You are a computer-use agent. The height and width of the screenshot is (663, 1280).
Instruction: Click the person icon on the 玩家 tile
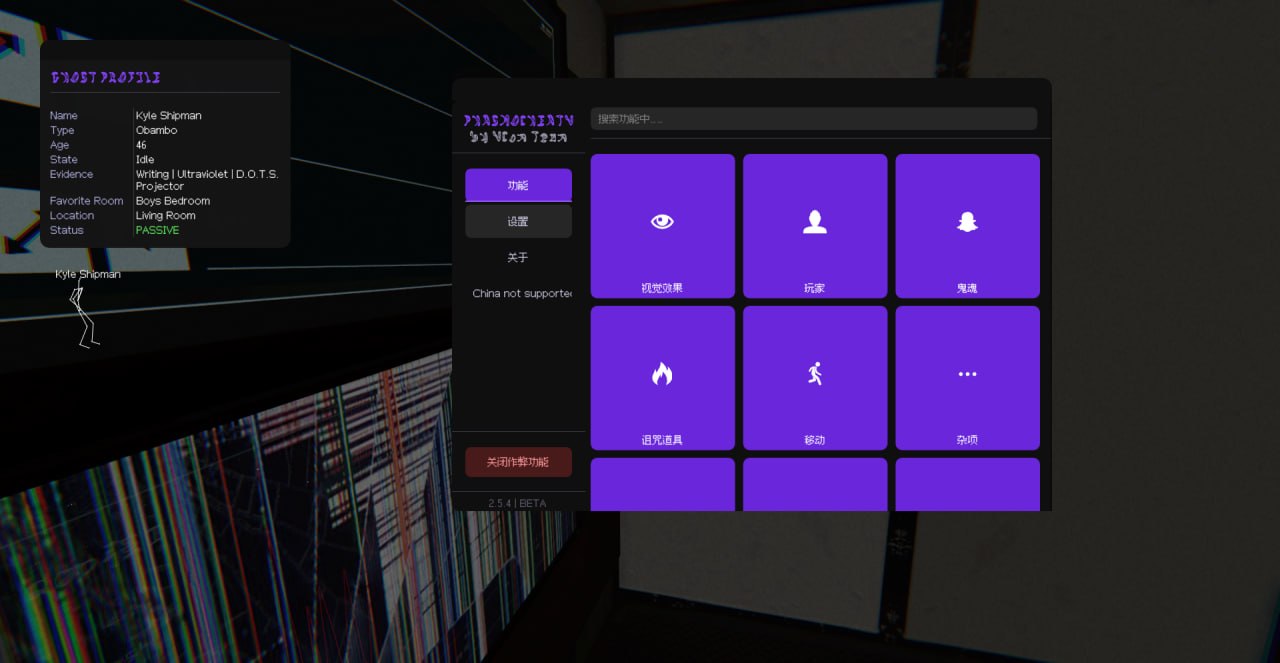[815, 222]
